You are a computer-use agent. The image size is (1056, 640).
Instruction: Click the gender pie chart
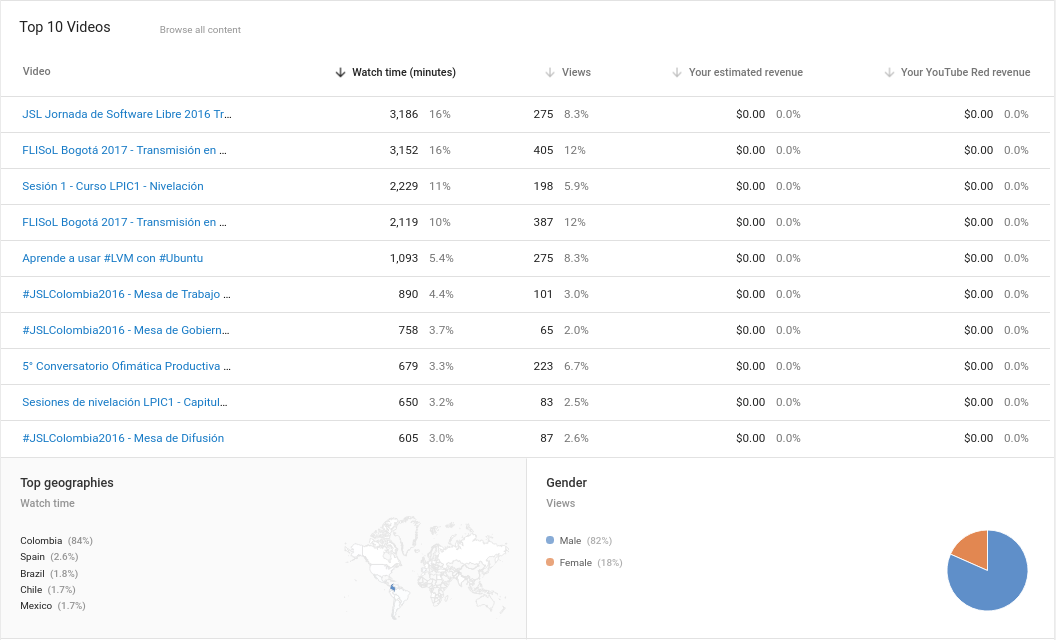[x=987, y=570]
